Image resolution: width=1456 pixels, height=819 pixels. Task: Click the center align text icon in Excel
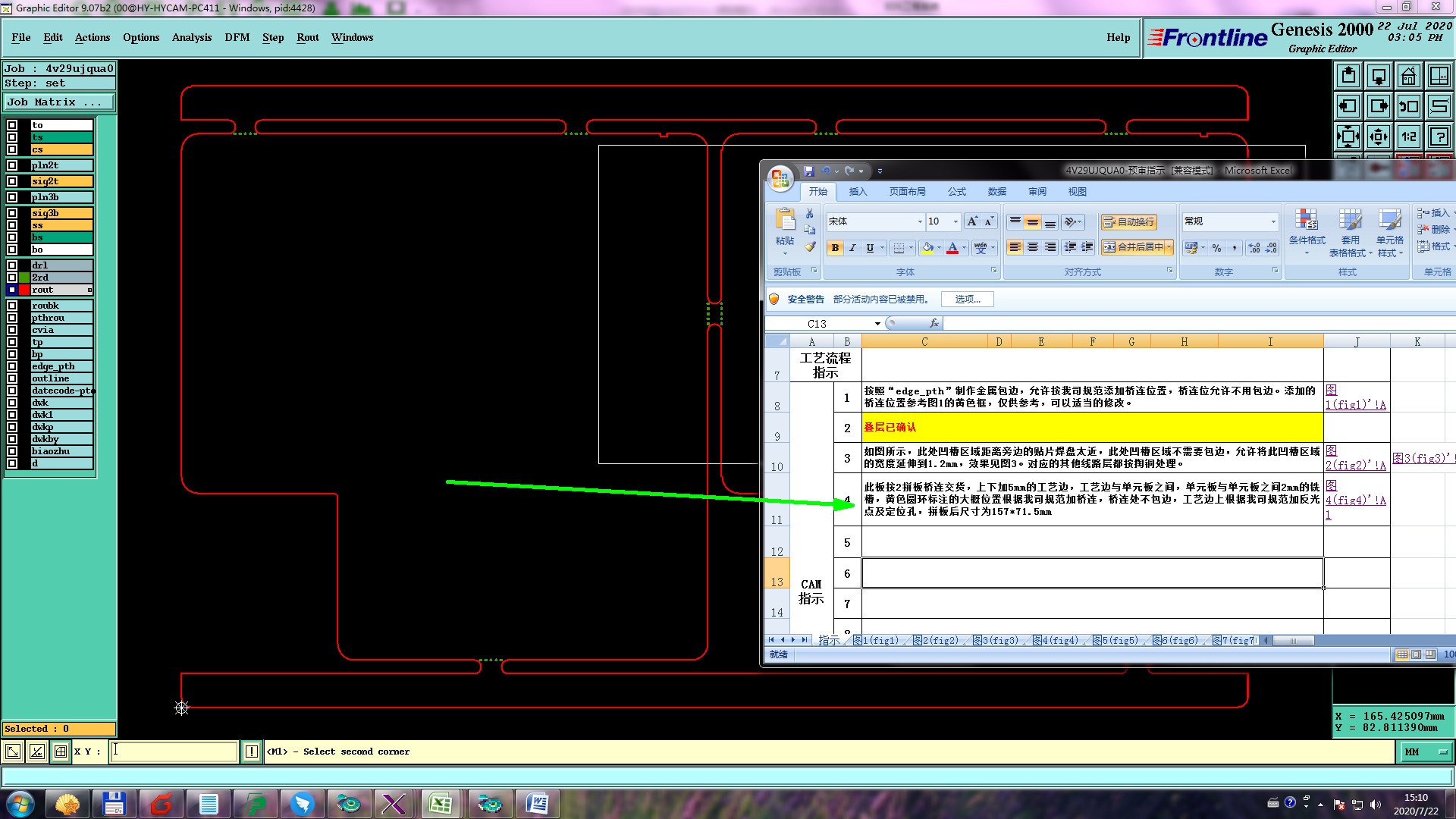click(1033, 247)
